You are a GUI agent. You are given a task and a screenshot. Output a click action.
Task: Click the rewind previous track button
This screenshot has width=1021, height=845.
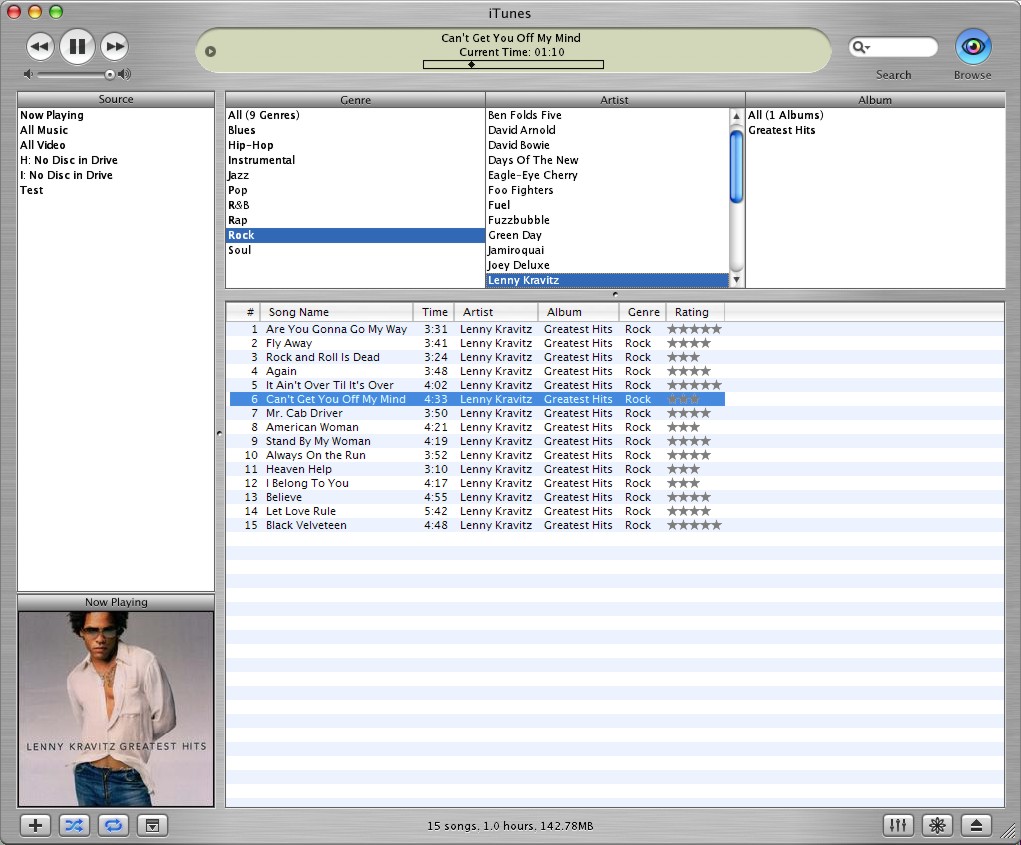[39, 46]
